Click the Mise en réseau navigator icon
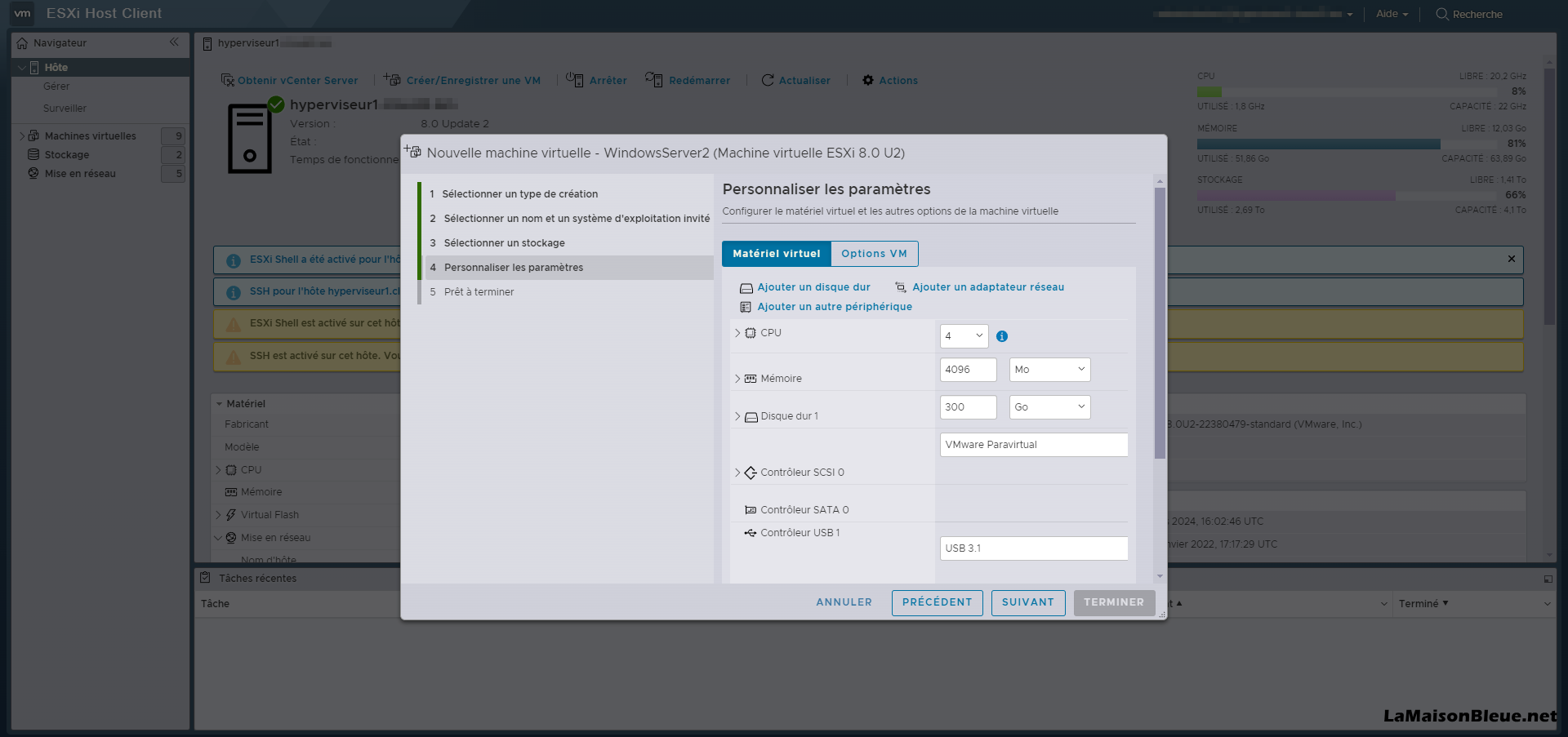Image resolution: width=1568 pixels, height=737 pixels. point(33,173)
